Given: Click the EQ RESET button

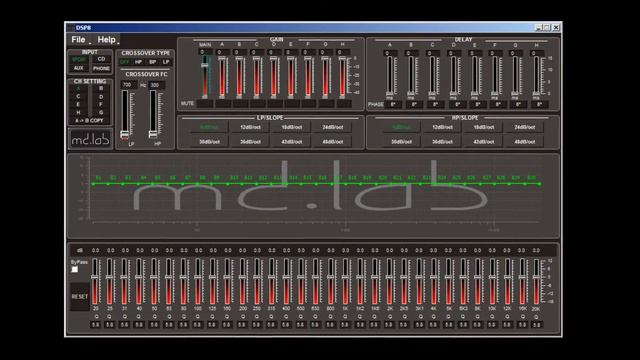Looking at the screenshot, I should tap(80, 296).
